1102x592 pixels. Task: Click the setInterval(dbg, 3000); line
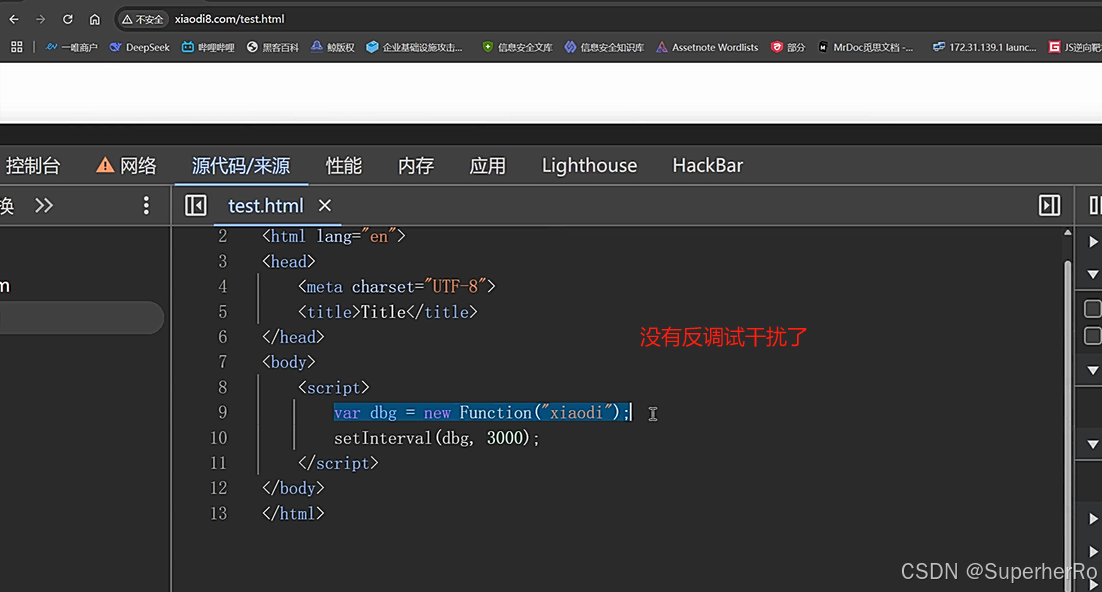[436, 438]
